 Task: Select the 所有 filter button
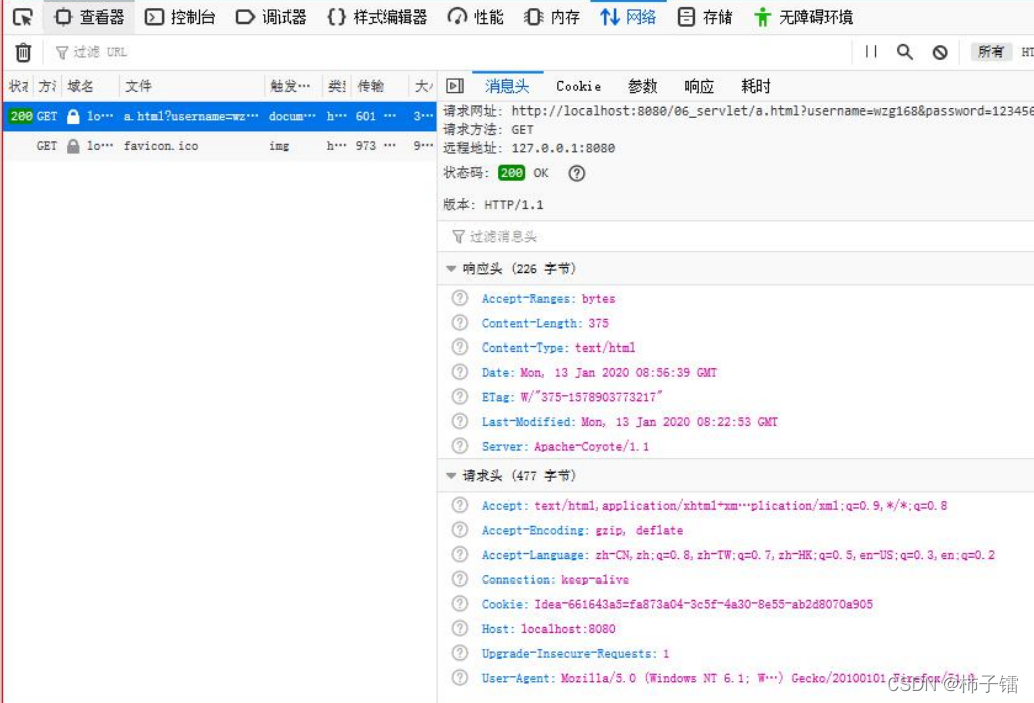(x=990, y=52)
